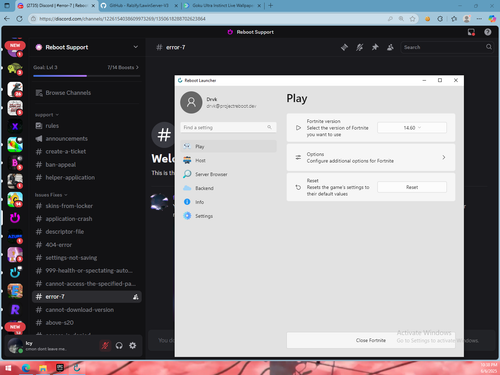Click Reboot Launcher icon in taskbar

(77, 368)
